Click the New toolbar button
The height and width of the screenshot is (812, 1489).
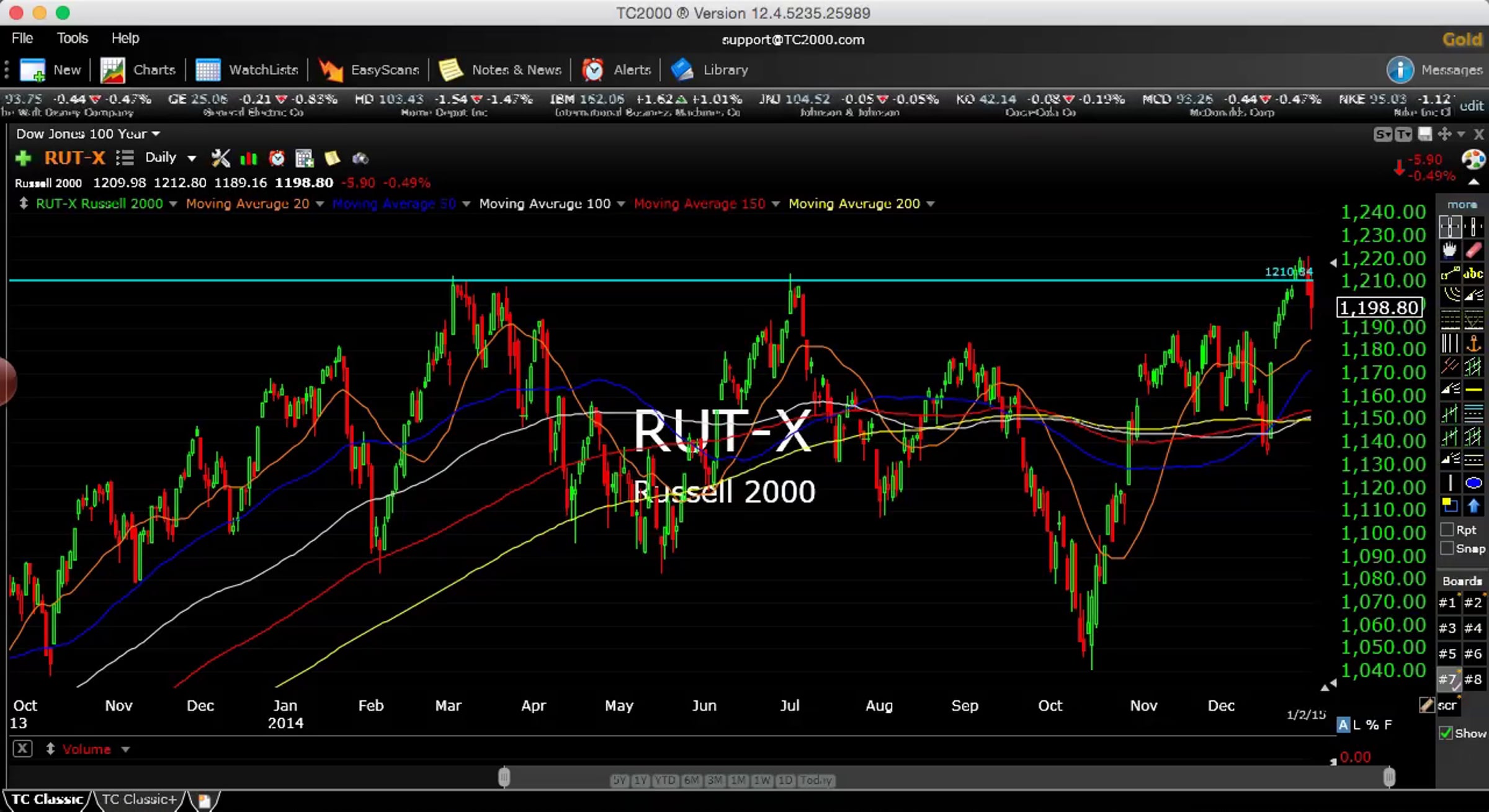coord(50,69)
